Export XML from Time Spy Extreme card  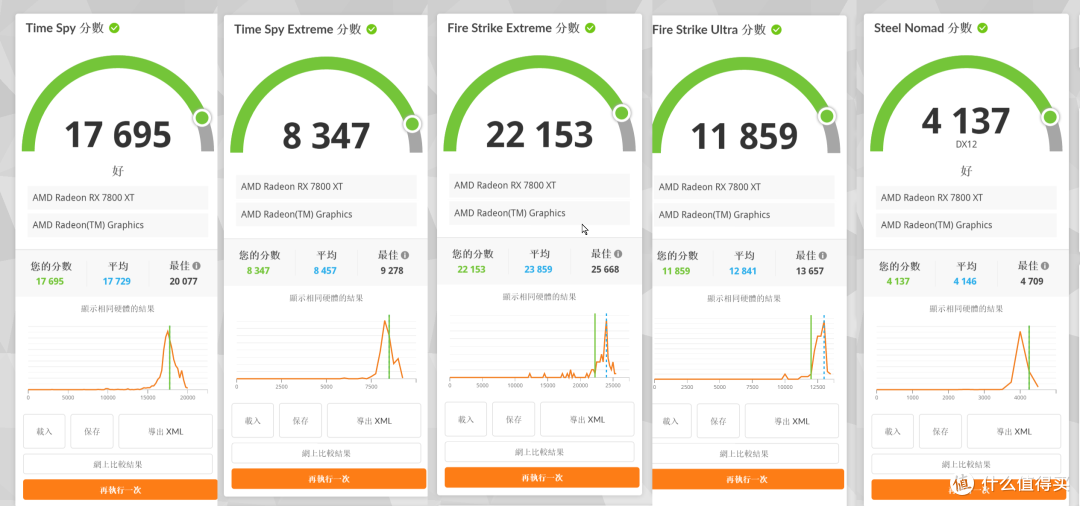tap(374, 421)
